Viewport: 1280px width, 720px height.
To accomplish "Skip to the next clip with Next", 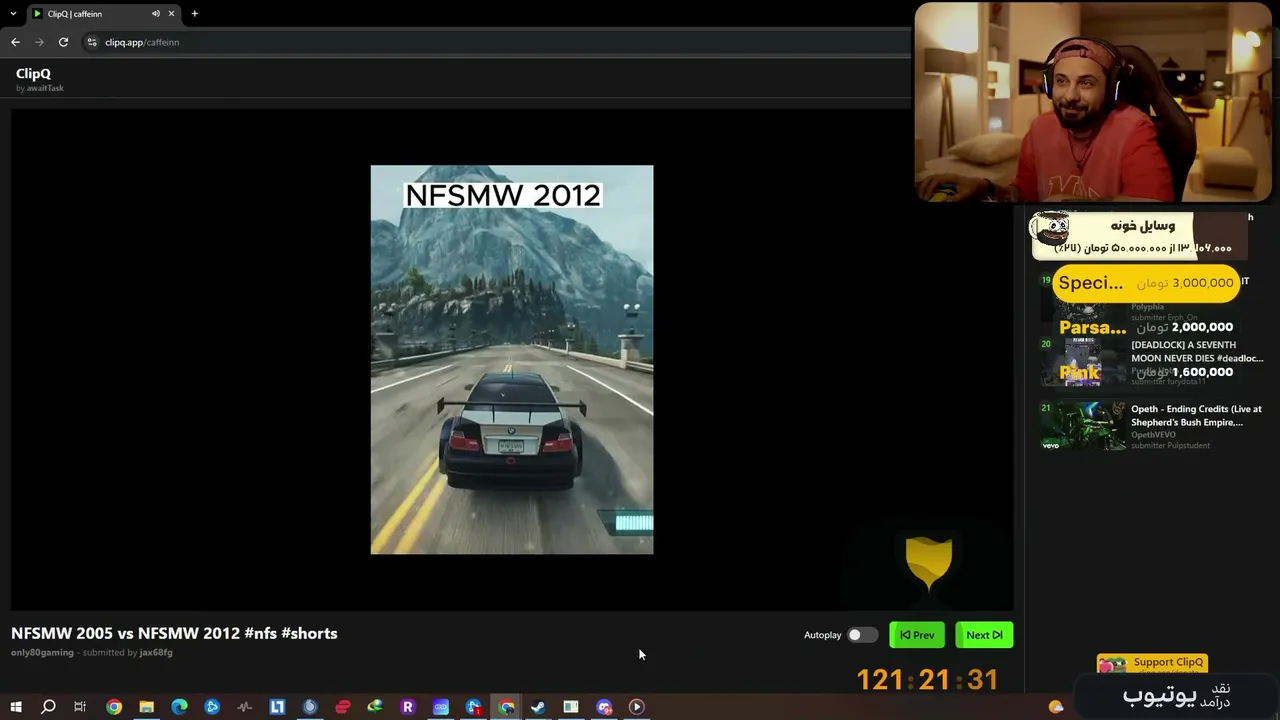I will 984,635.
